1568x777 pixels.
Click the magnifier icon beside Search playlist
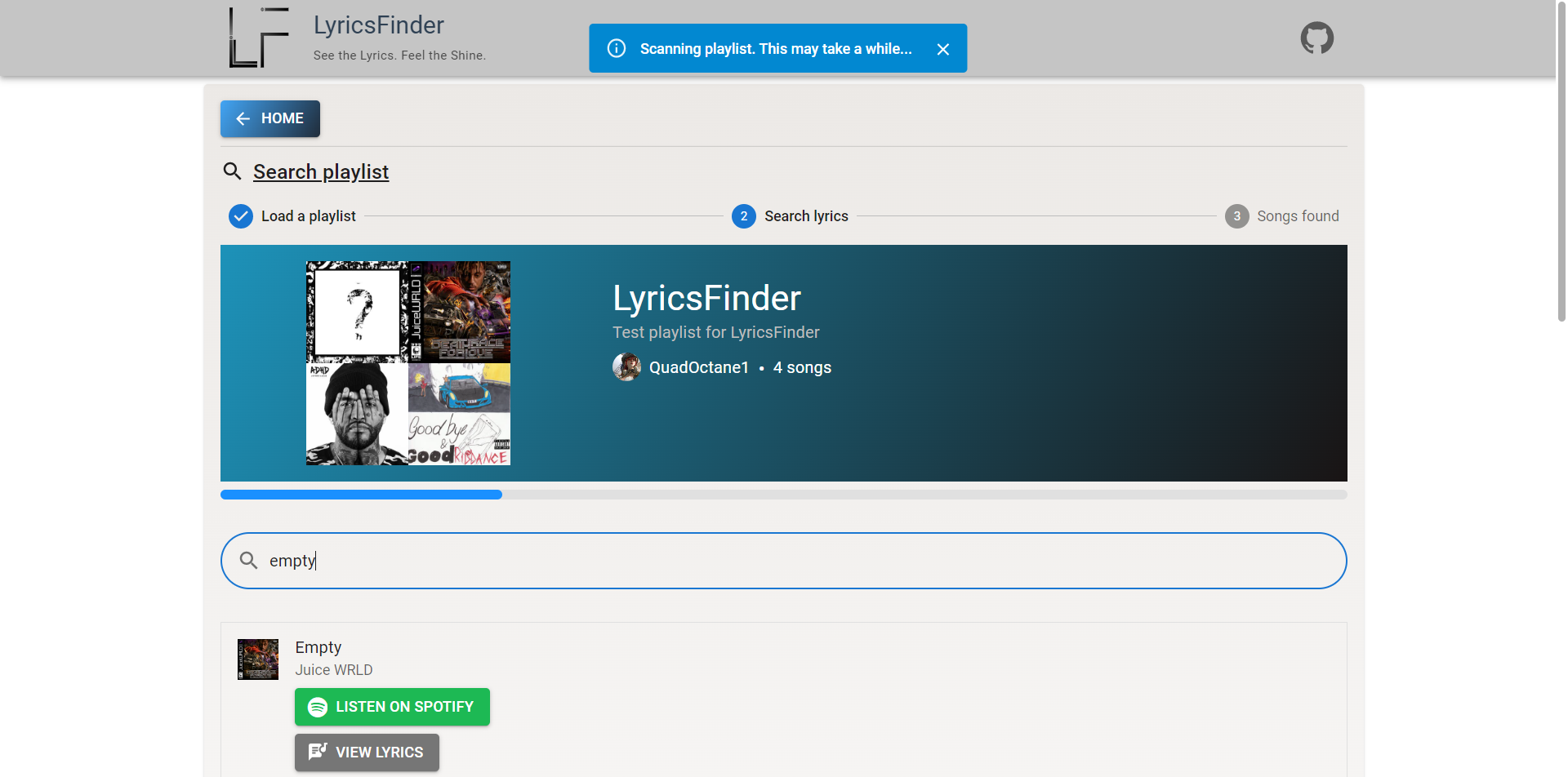coord(233,171)
